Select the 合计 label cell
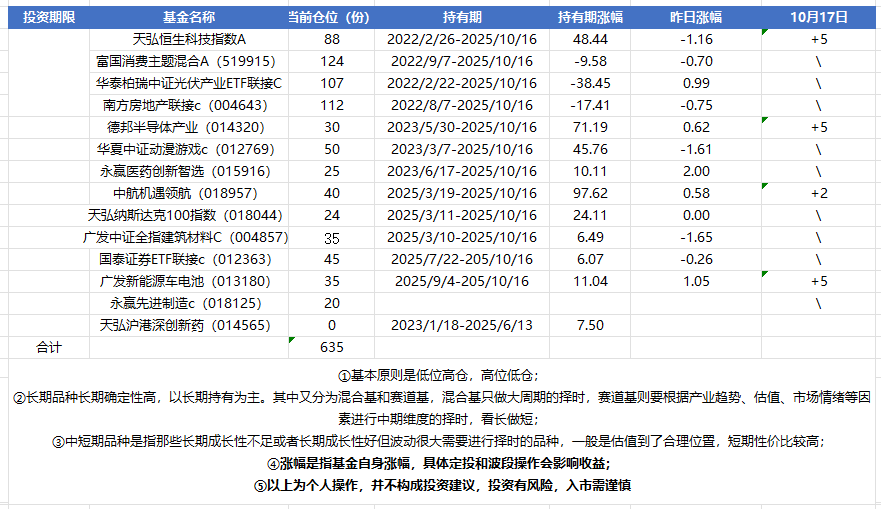The height and width of the screenshot is (509, 881). (x=49, y=347)
